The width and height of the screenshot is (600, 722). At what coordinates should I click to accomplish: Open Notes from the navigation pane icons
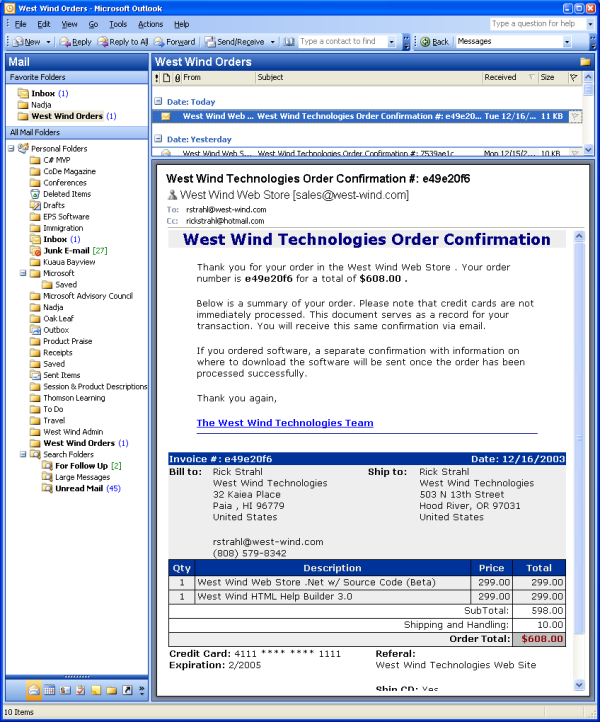coord(96,690)
